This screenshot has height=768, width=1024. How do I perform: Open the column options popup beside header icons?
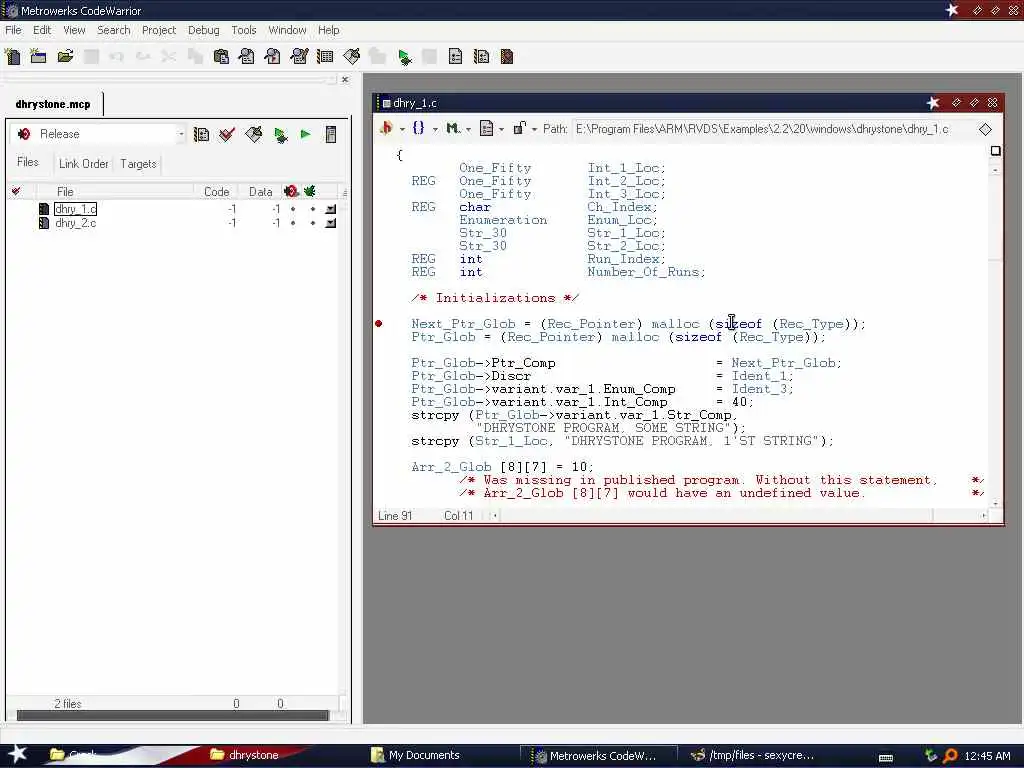(x=344, y=192)
